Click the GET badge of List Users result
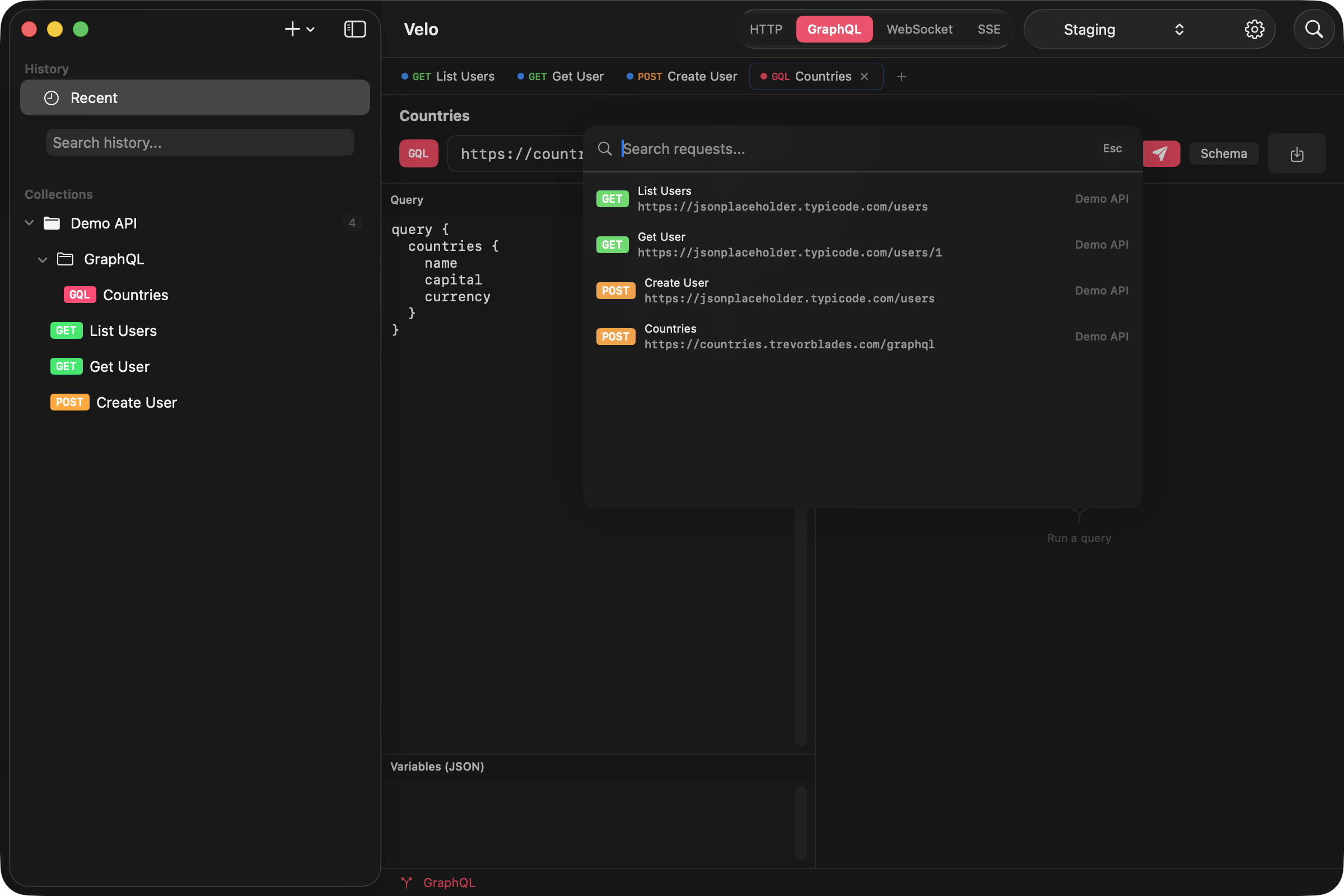1344x896 pixels. click(612, 199)
